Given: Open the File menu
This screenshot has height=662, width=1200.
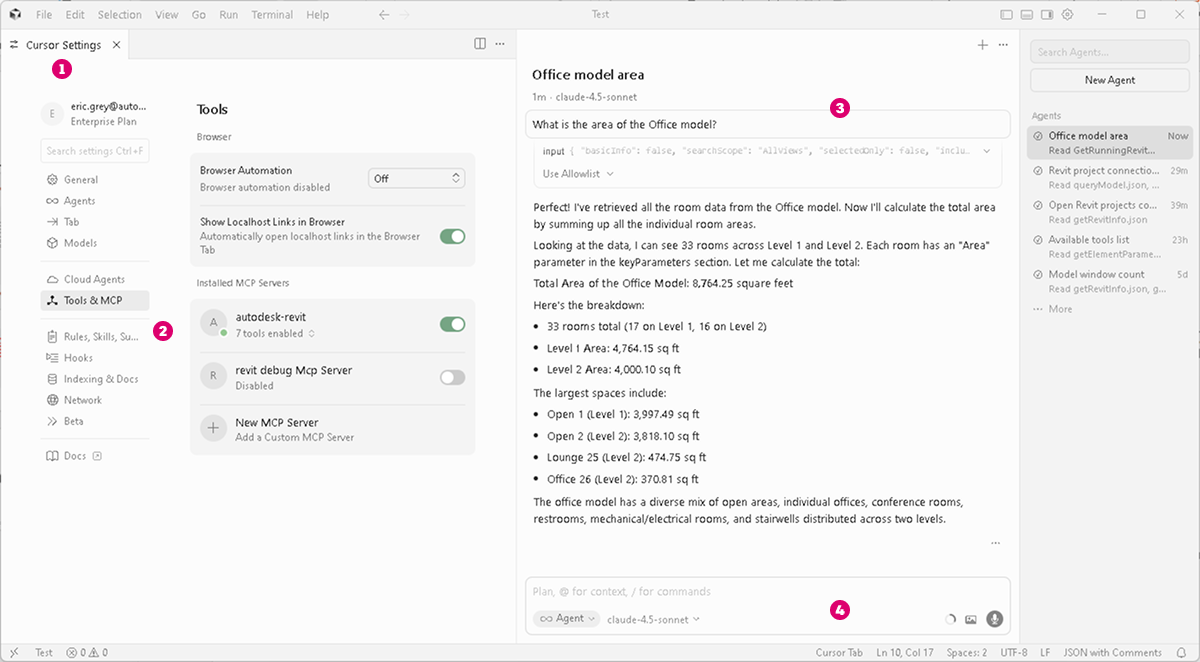Looking at the screenshot, I should 44,15.
